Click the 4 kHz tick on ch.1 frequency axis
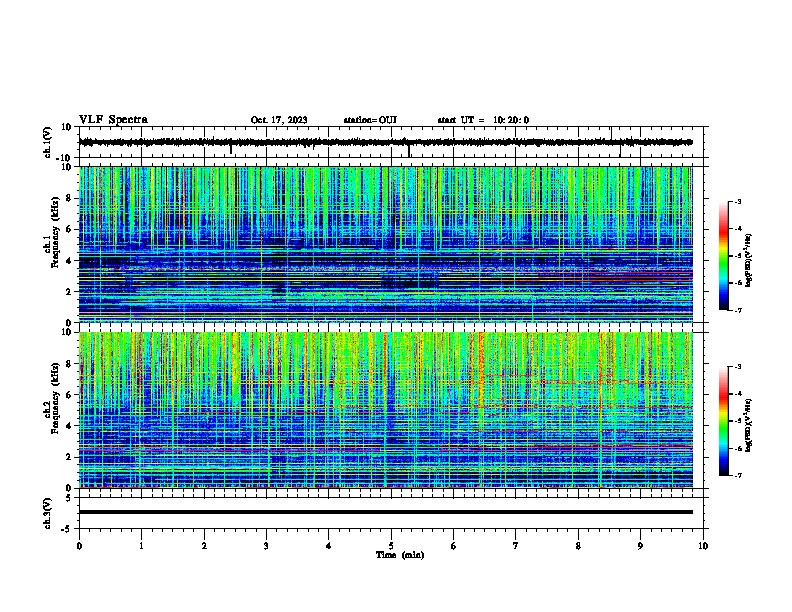Image resolution: width=792 pixels, height=612 pixels. click(x=69, y=261)
